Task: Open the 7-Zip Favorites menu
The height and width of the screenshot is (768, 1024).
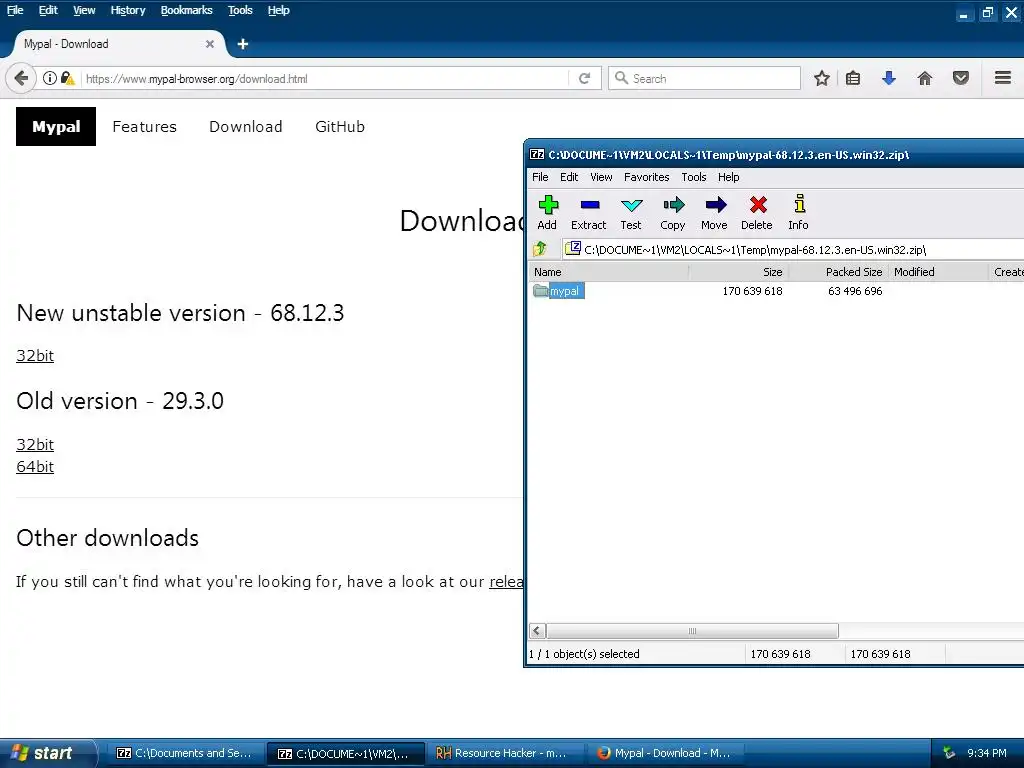Action: pyautogui.click(x=647, y=177)
